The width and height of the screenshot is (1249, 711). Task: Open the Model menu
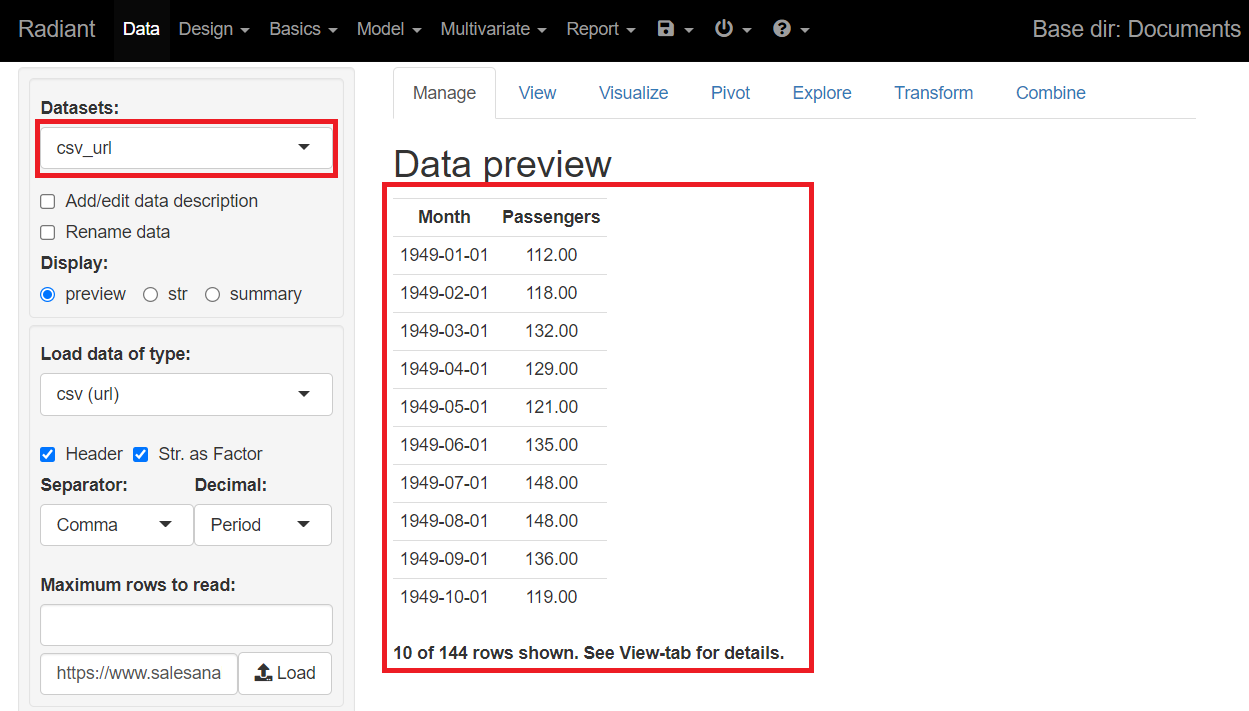(x=388, y=29)
